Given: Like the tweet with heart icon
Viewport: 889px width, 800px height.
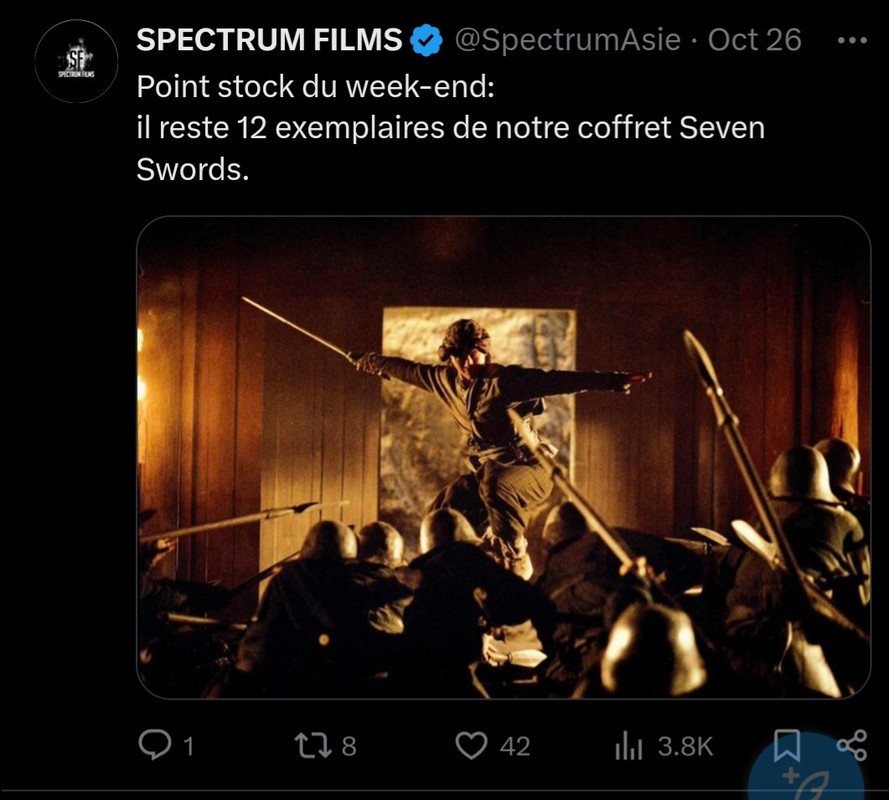Looking at the screenshot, I should [x=471, y=746].
